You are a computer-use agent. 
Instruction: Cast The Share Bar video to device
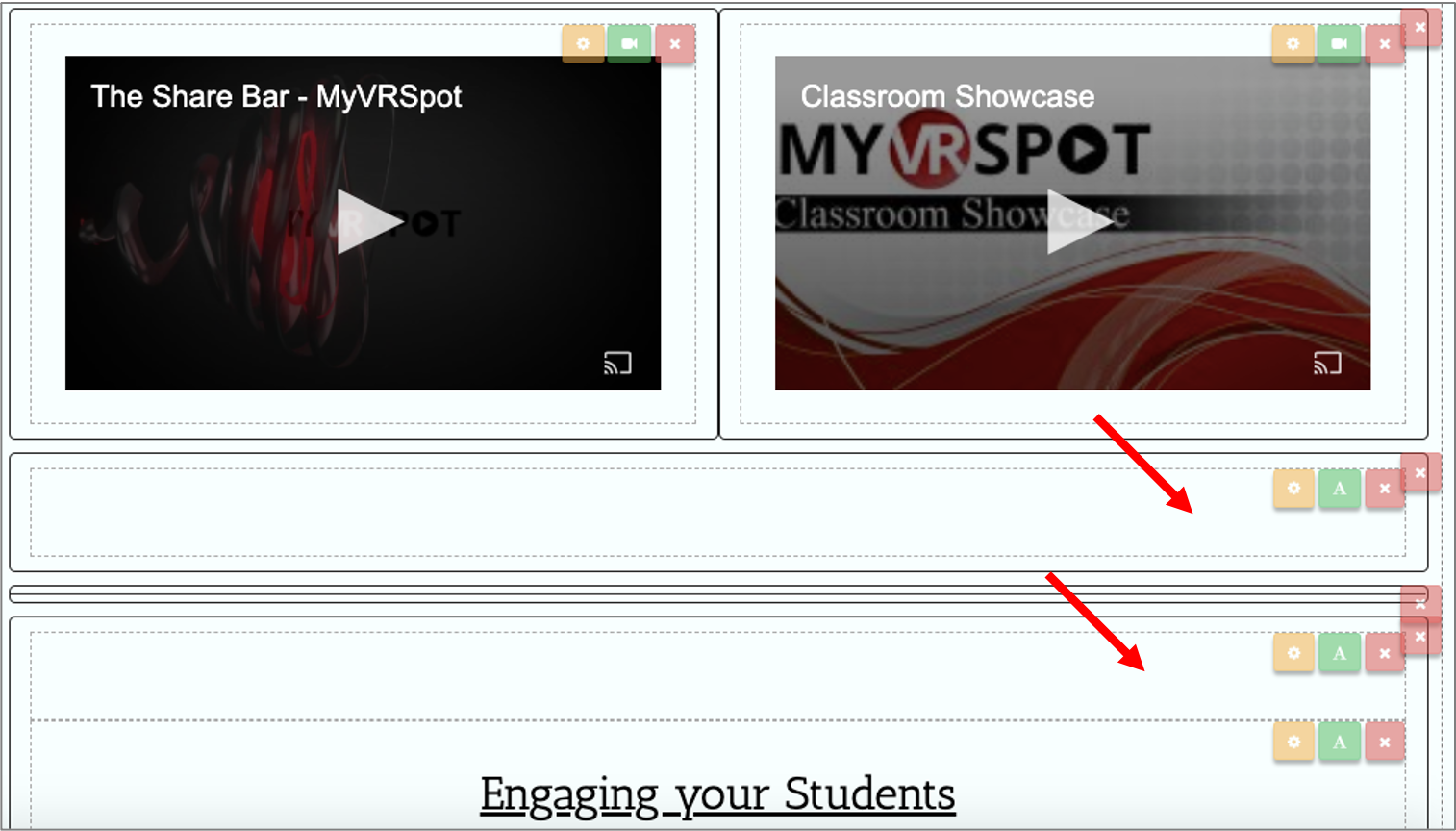coord(617,363)
